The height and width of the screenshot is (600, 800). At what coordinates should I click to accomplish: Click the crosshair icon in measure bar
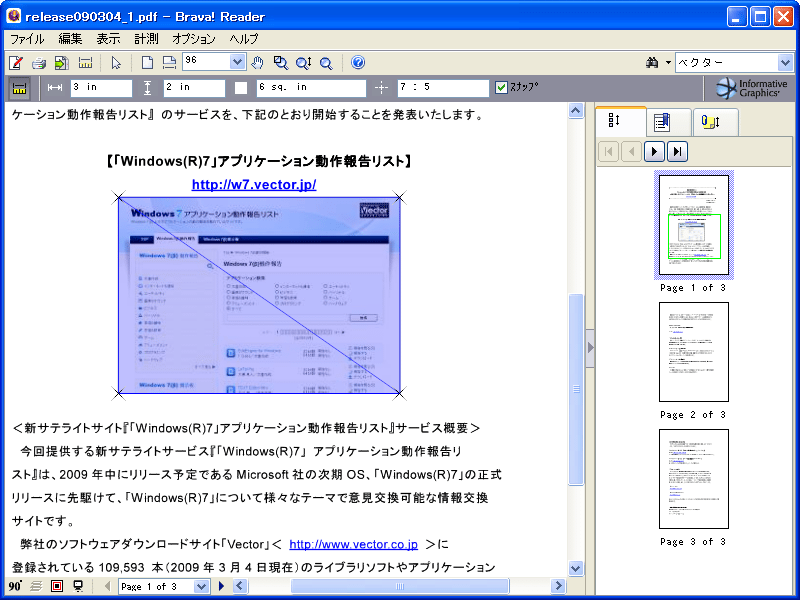pyautogui.click(x=382, y=88)
